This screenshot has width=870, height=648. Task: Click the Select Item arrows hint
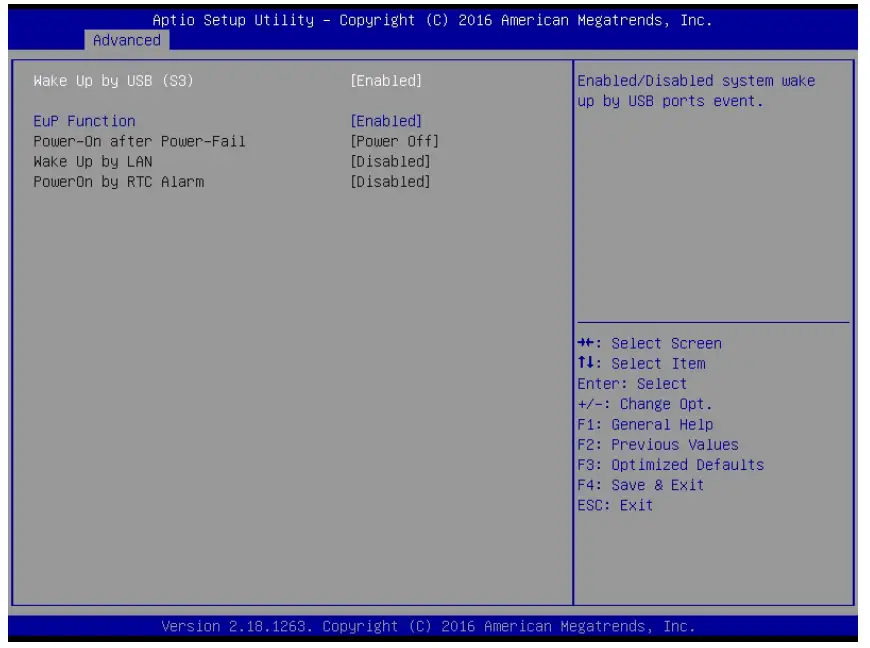pos(641,363)
